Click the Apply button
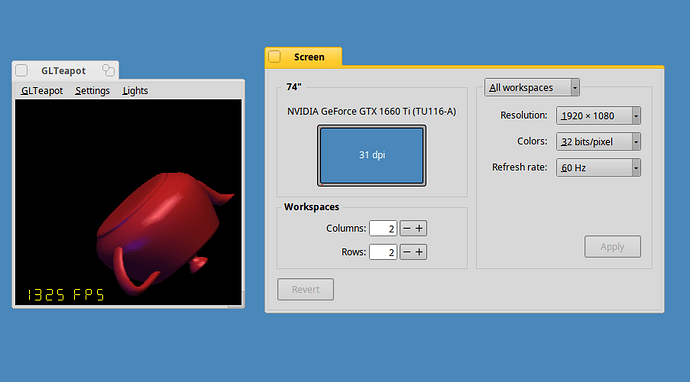This screenshot has width=690, height=382. 612,246
